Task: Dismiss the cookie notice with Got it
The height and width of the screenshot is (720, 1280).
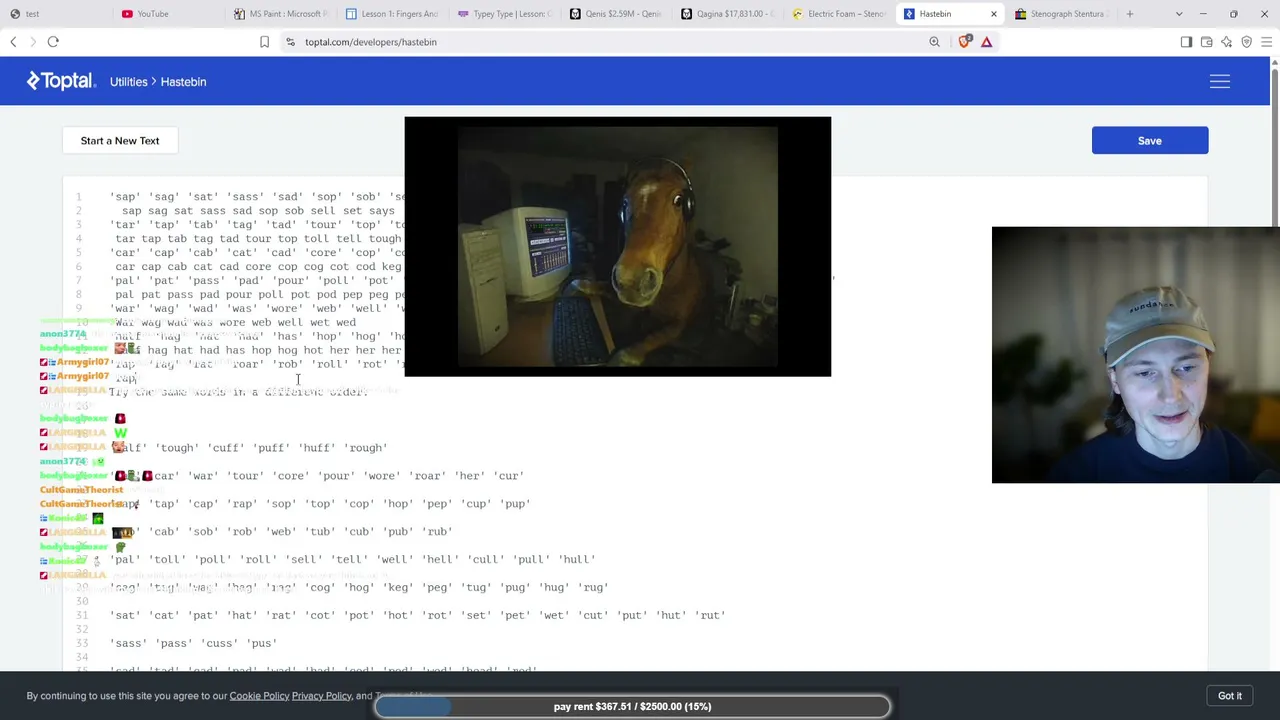Action: tap(1230, 696)
